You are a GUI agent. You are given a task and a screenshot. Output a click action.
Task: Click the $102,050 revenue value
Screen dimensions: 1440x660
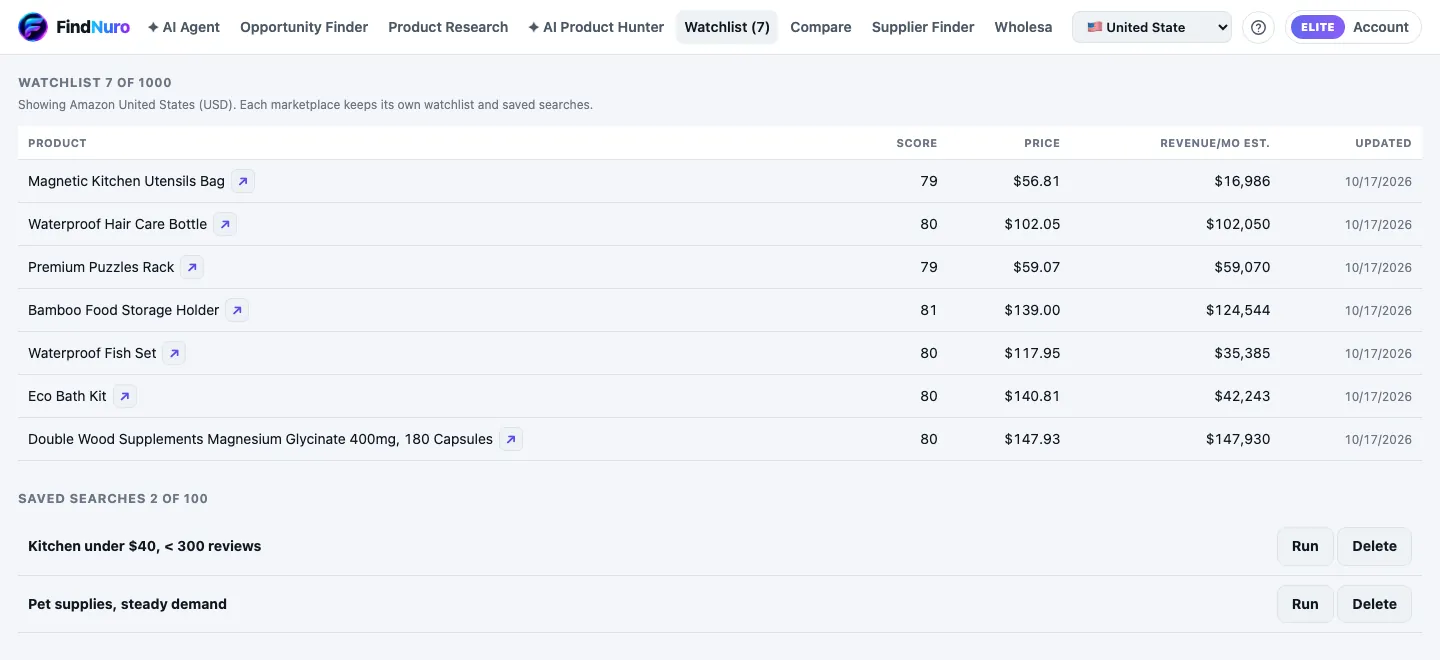tap(1238, 224)
